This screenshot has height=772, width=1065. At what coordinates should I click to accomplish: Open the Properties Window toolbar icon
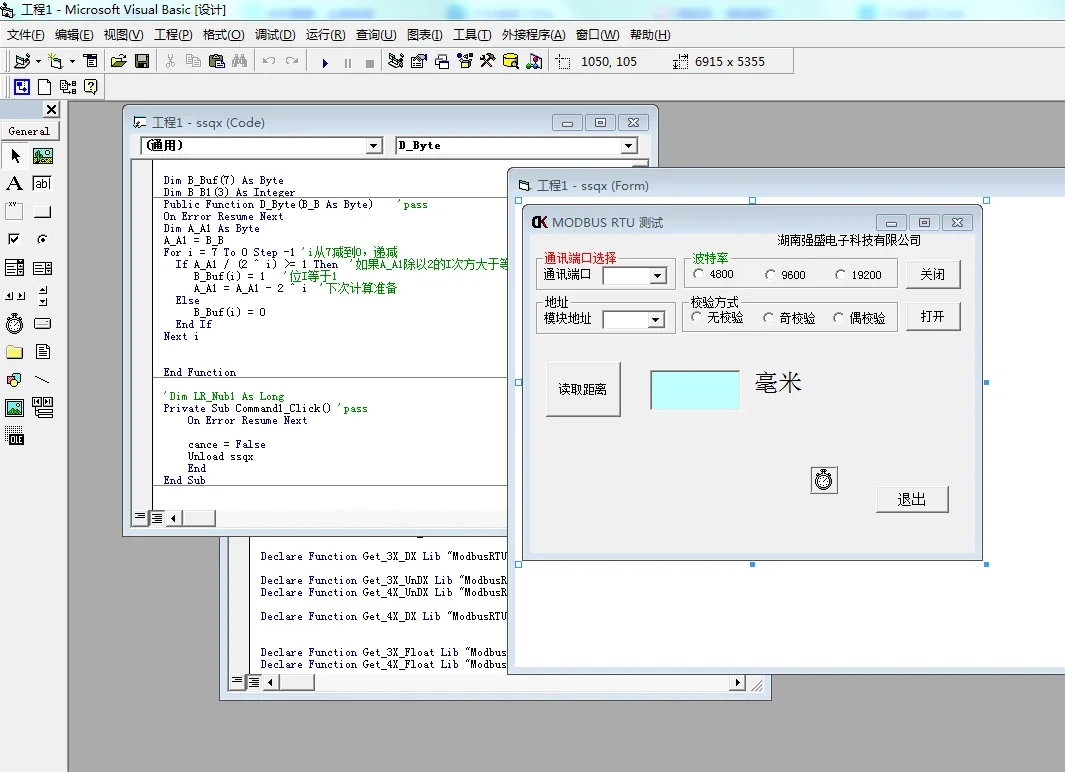(x=419, y=62)
